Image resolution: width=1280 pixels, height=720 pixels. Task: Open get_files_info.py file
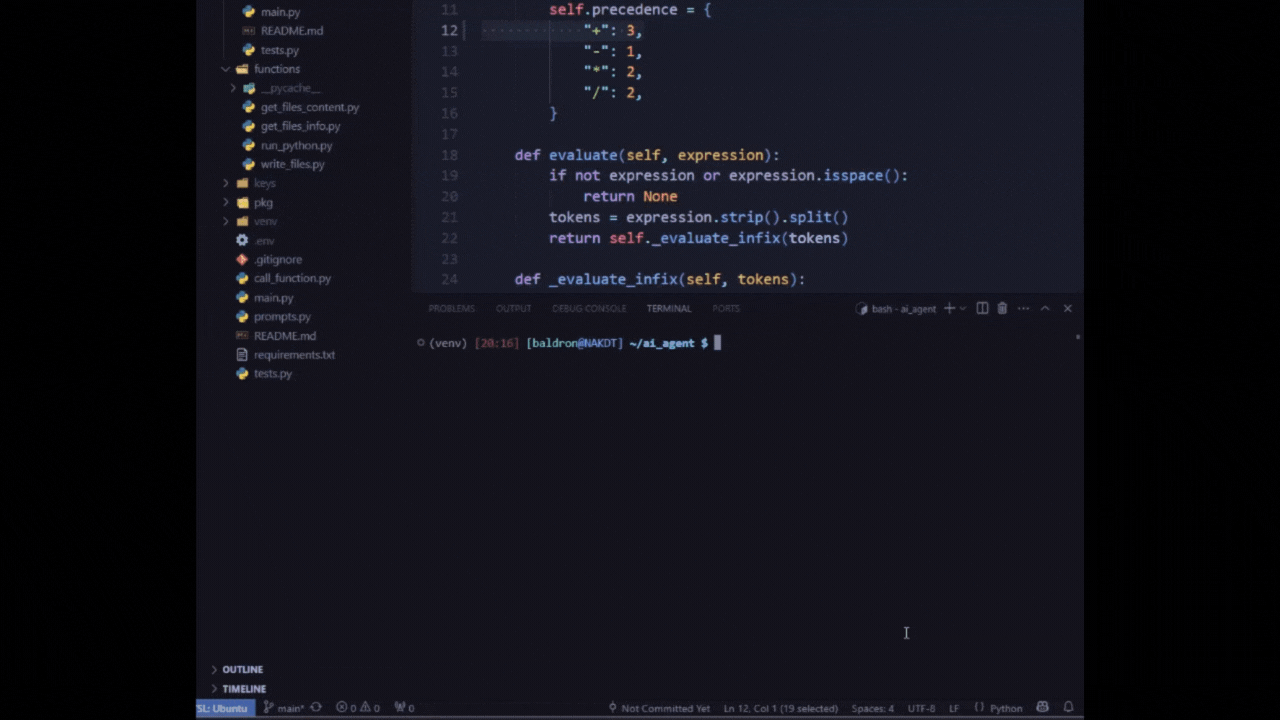[x=300, y=126]
